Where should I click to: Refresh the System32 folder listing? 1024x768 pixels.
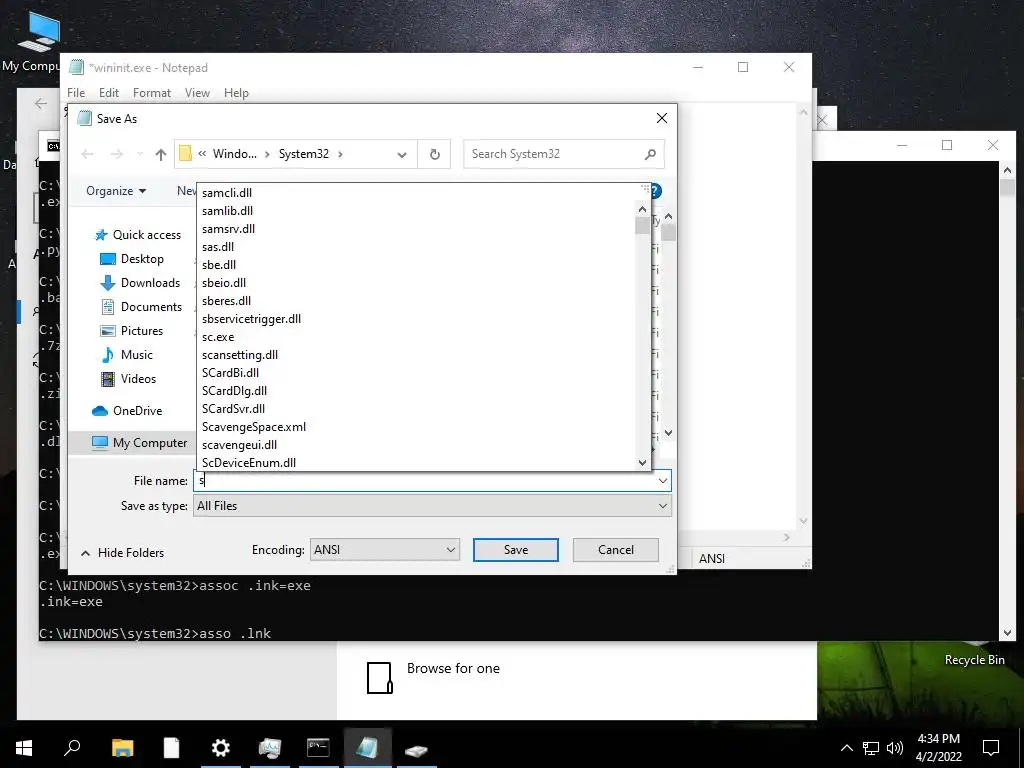click(x=434, y=154)
